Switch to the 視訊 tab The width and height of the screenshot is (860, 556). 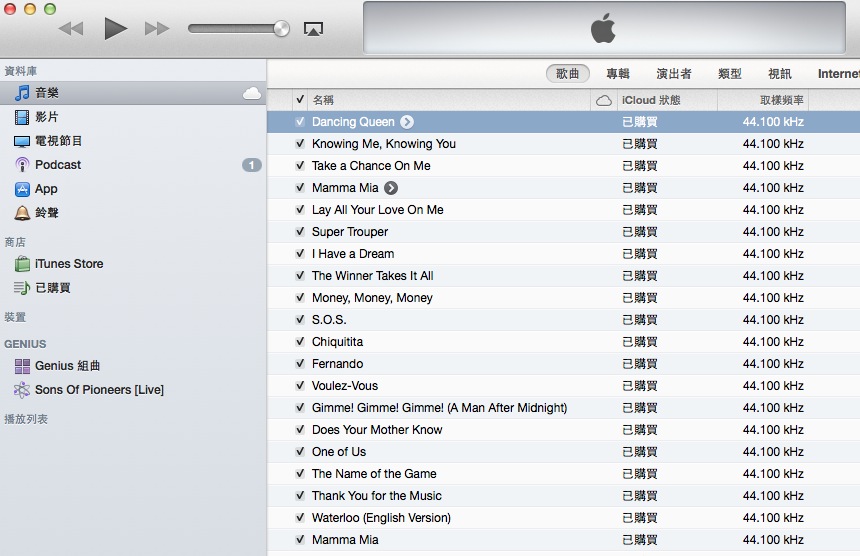tap(780, 73)
